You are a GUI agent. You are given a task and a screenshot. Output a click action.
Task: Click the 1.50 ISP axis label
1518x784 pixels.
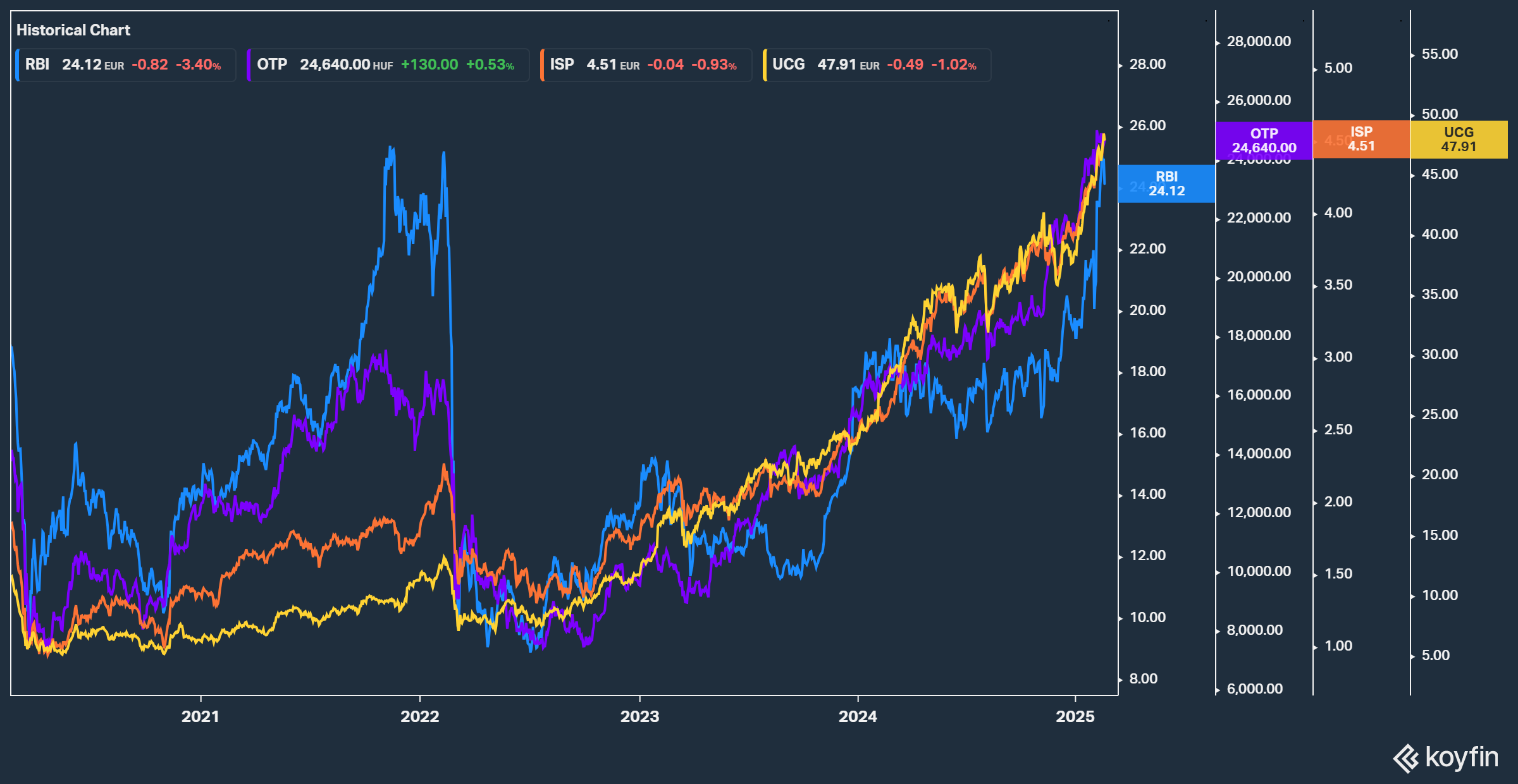[x=1338, y=574]
